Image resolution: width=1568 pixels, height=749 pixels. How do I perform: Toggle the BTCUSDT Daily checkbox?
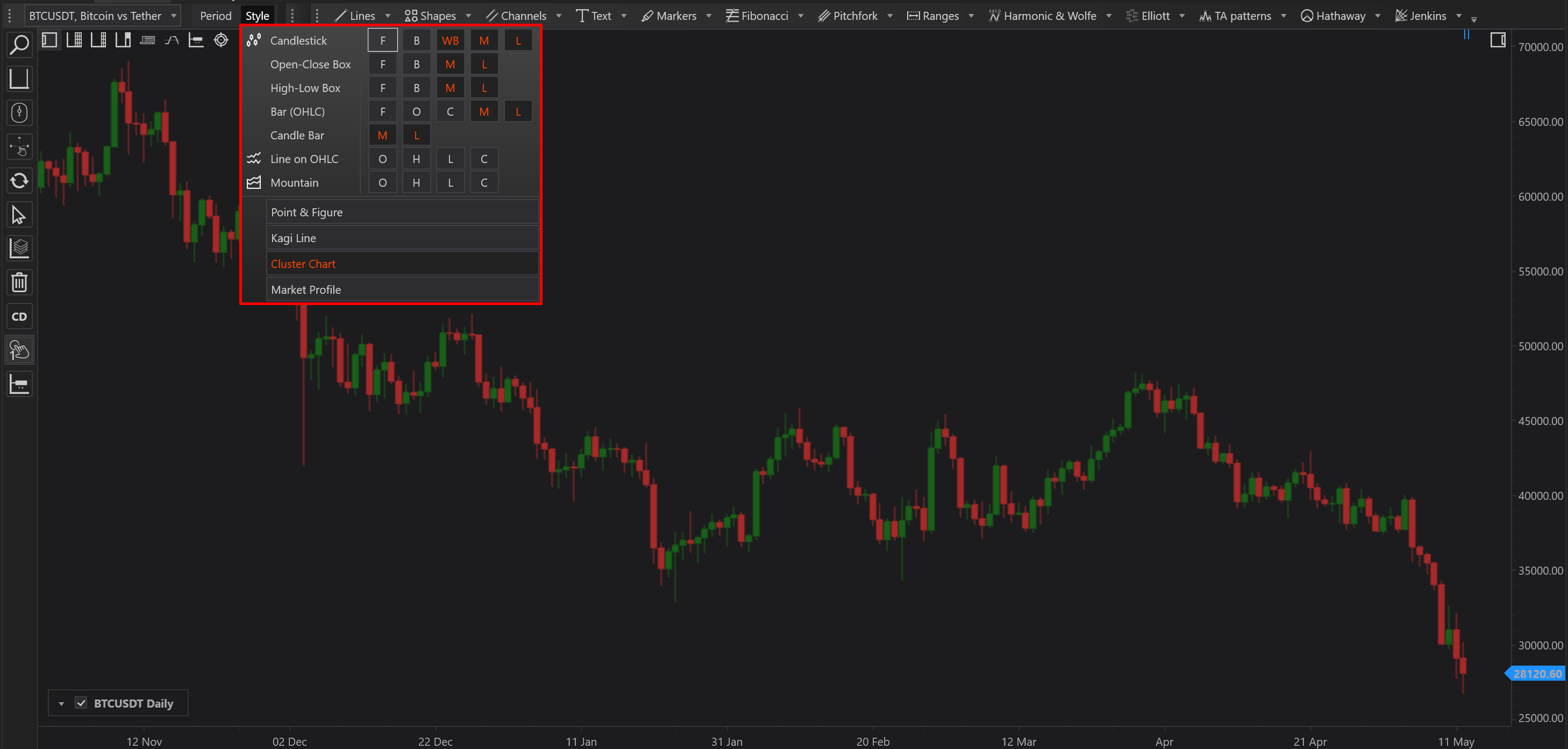[x=81, y=703]
